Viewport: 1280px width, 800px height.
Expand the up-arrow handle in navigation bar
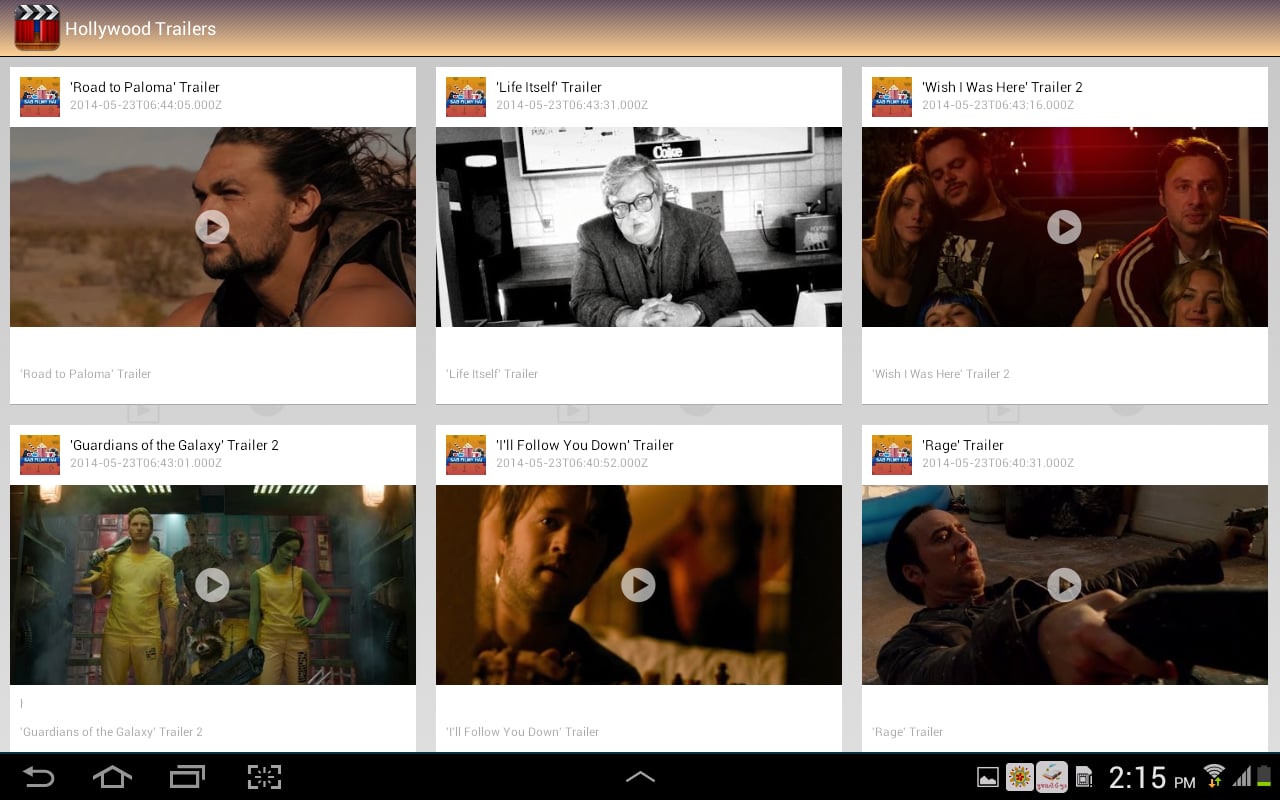tap(640, 776)
